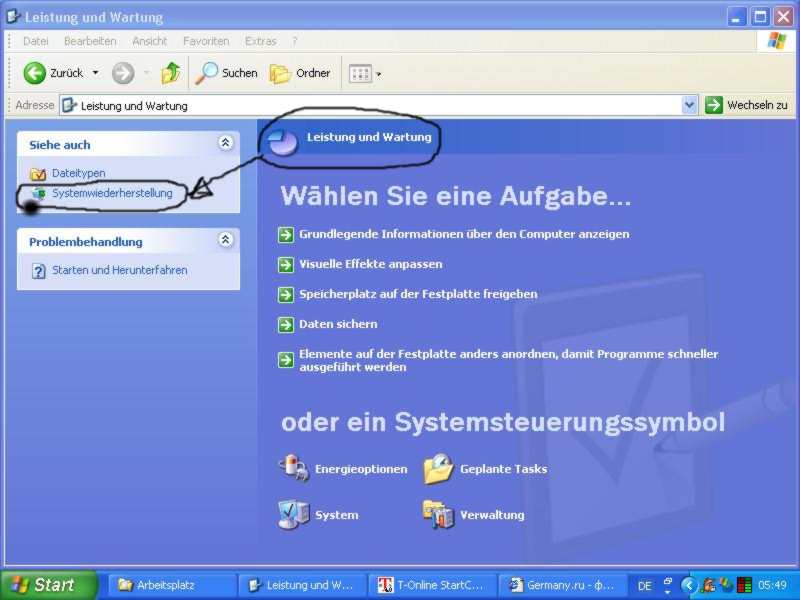Click the Verwaltung tools icon
Screen dimensions: 800x600
tap(438, 514)
